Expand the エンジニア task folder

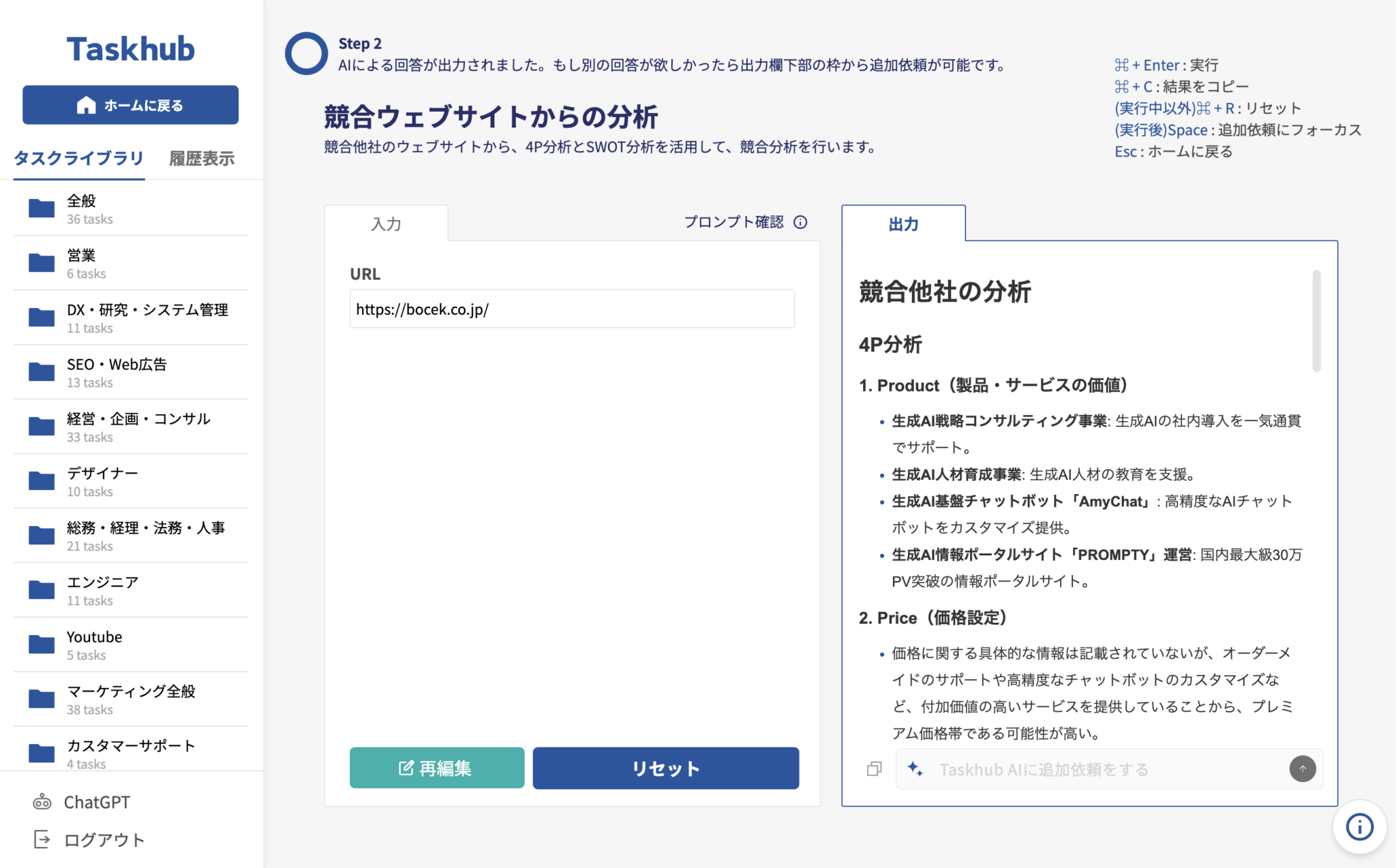click(x=42, y=589)
